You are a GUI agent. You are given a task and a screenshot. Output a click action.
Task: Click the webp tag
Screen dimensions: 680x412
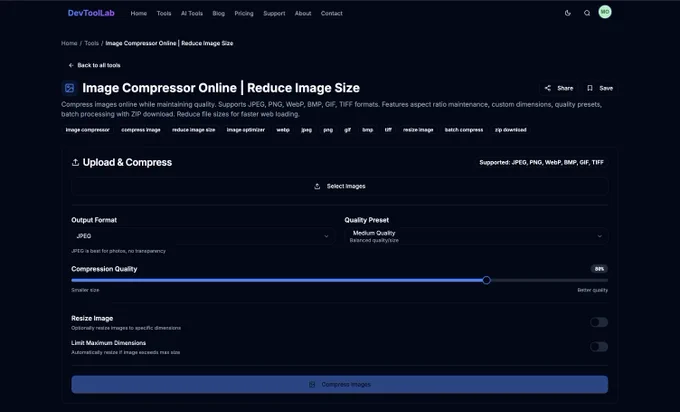(283, 130)
